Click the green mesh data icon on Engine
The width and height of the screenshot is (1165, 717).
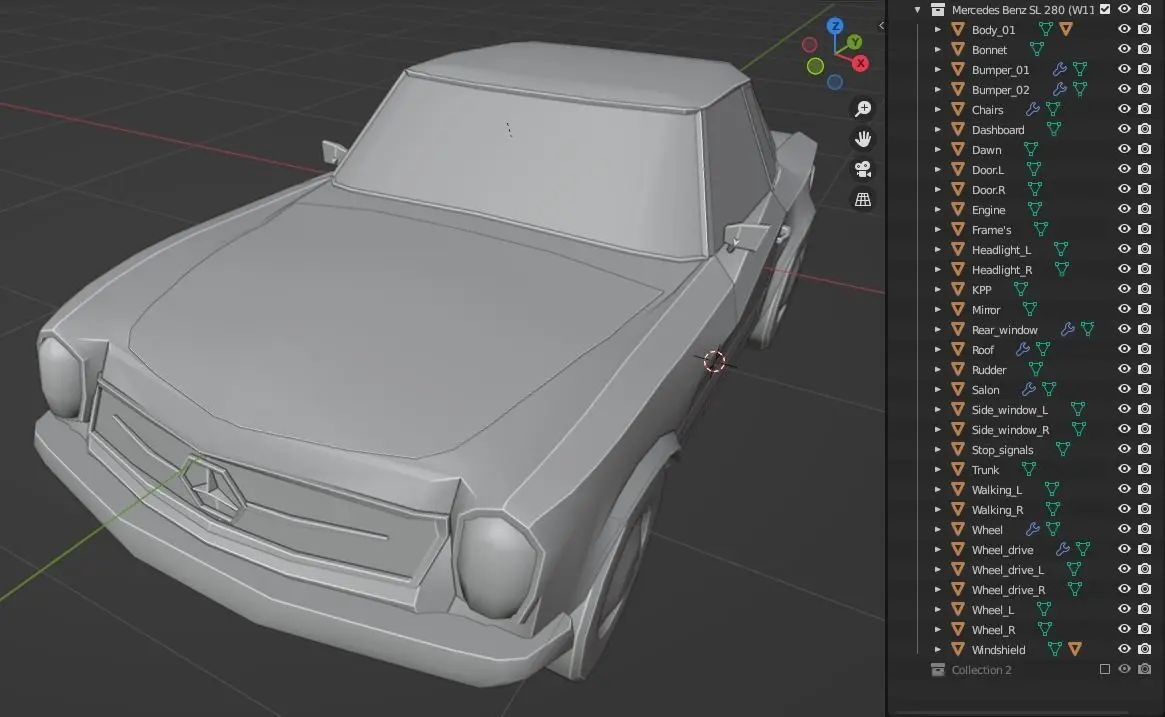1034,210
